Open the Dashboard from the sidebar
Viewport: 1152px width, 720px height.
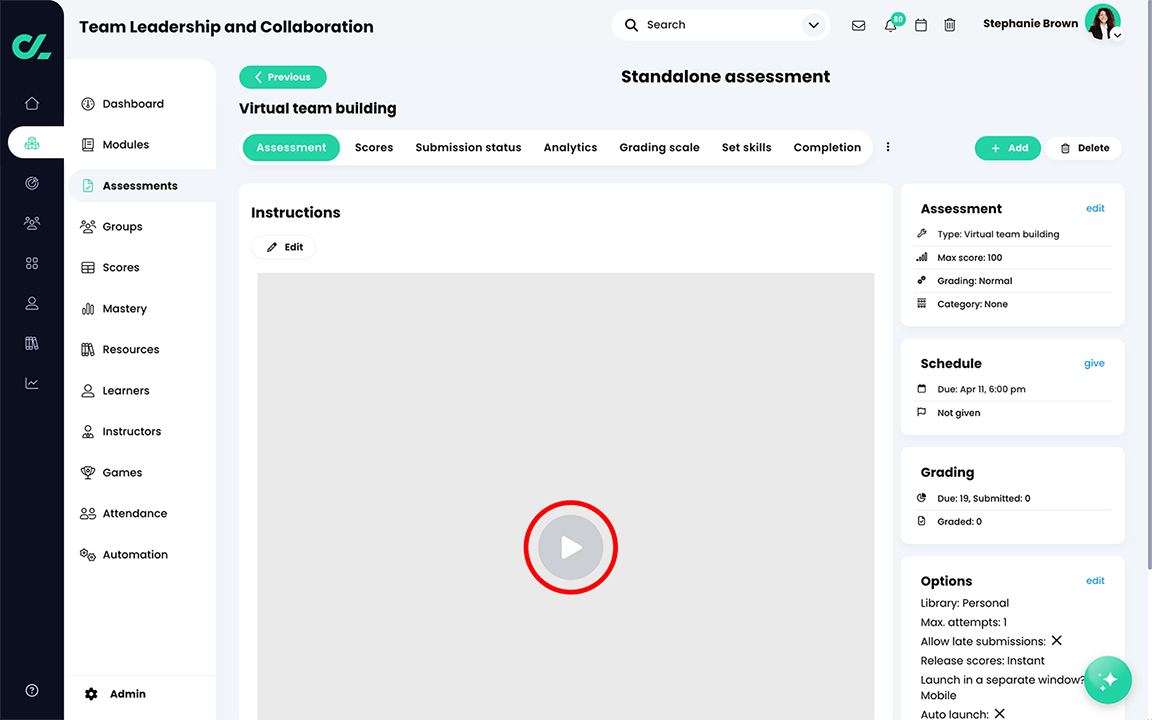point(131,103)
